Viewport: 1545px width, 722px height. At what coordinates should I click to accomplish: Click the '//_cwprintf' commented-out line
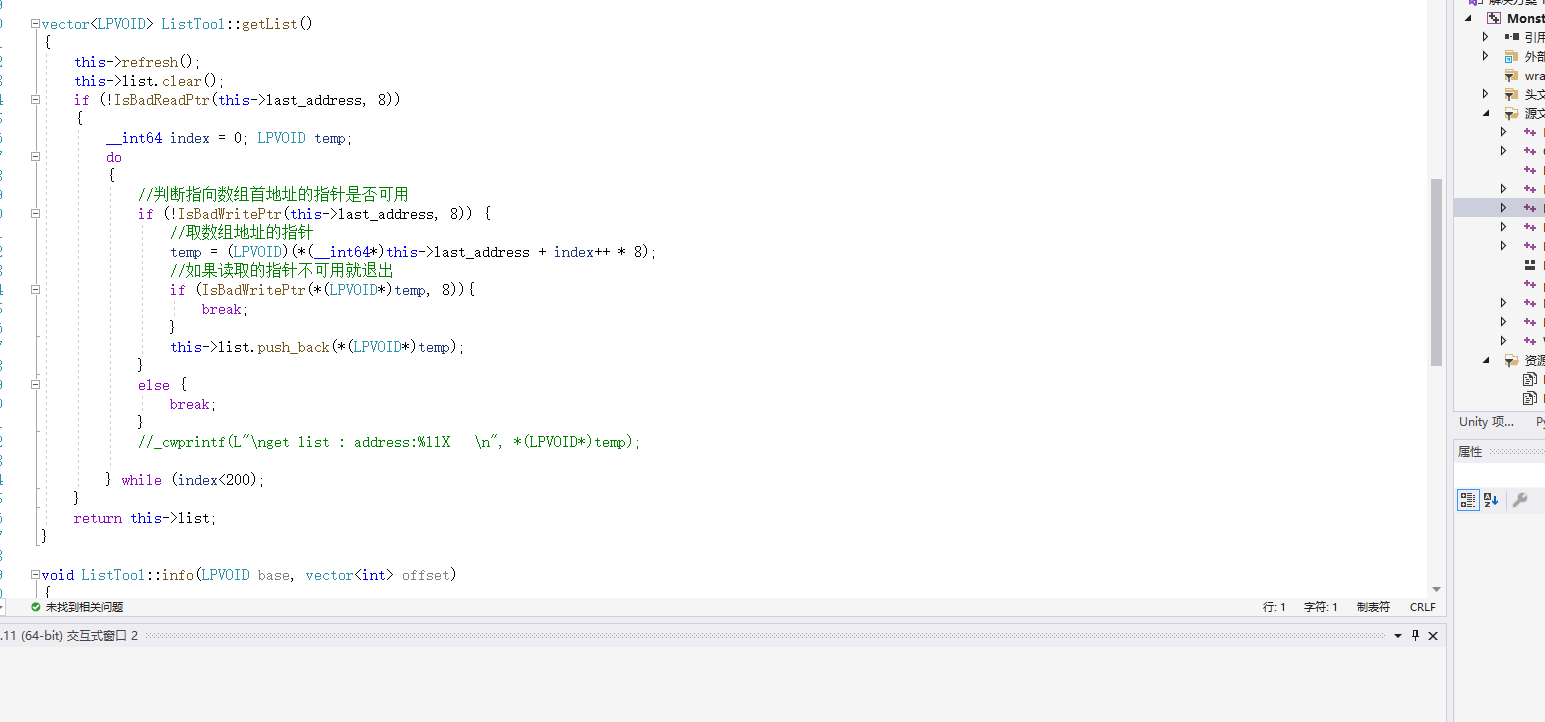click(x=388, y=442)
